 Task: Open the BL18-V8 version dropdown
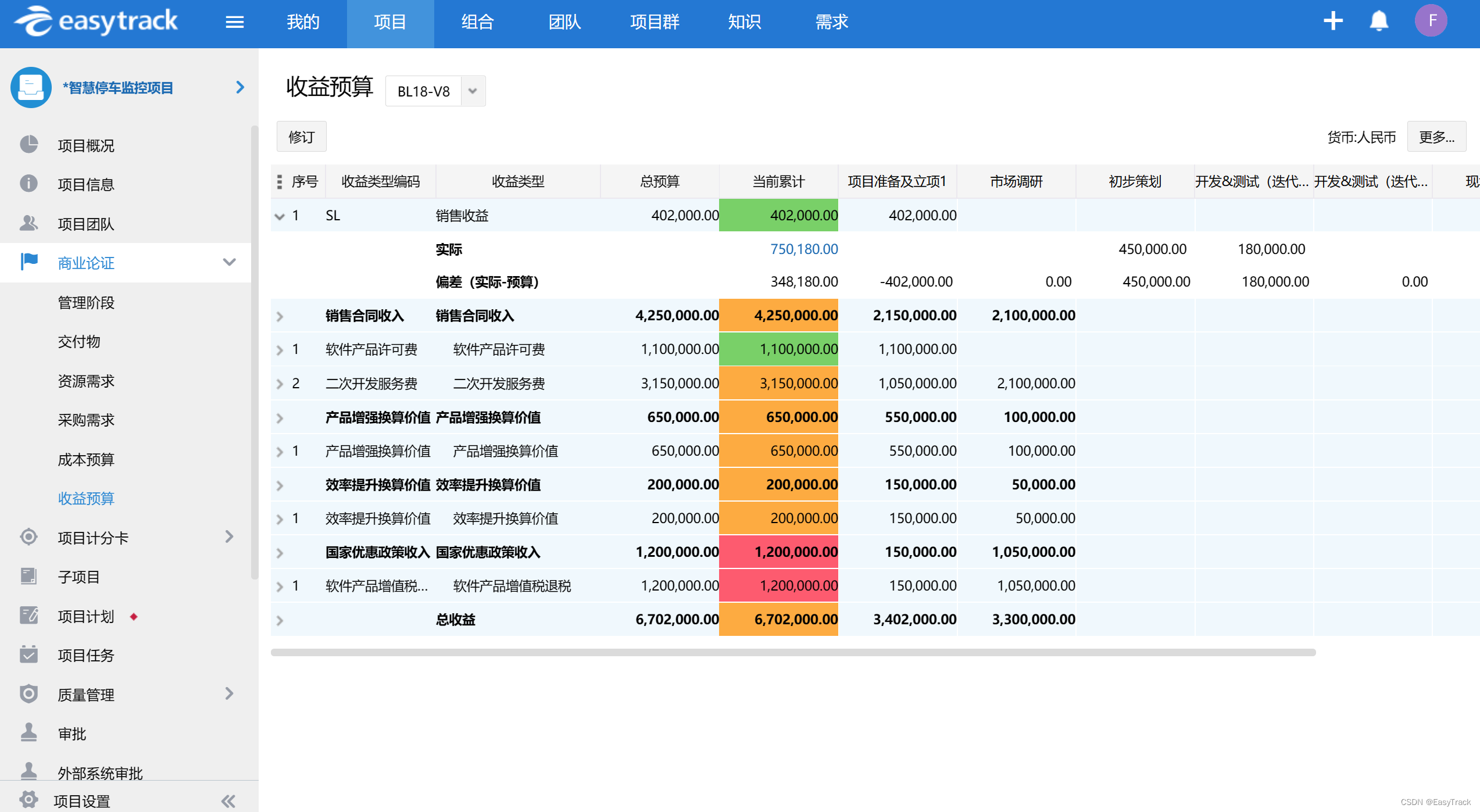point(473,91)
